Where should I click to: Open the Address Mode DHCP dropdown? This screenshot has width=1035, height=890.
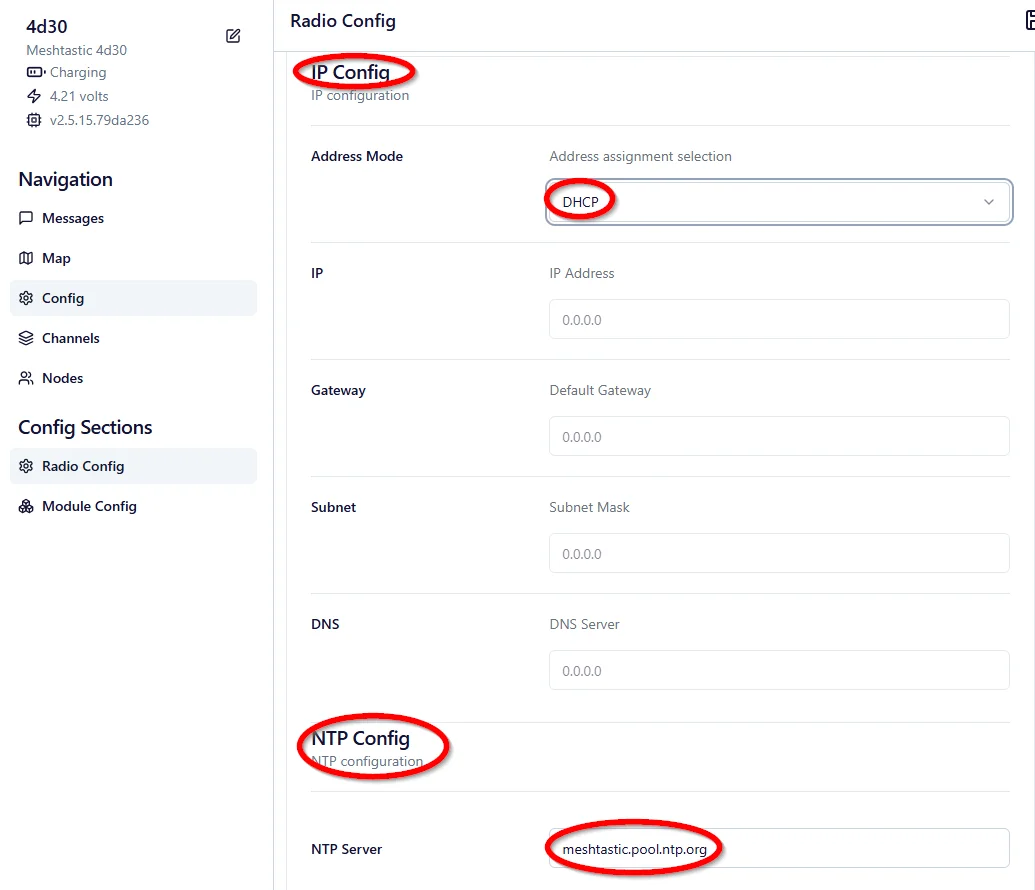coord(779,202)
